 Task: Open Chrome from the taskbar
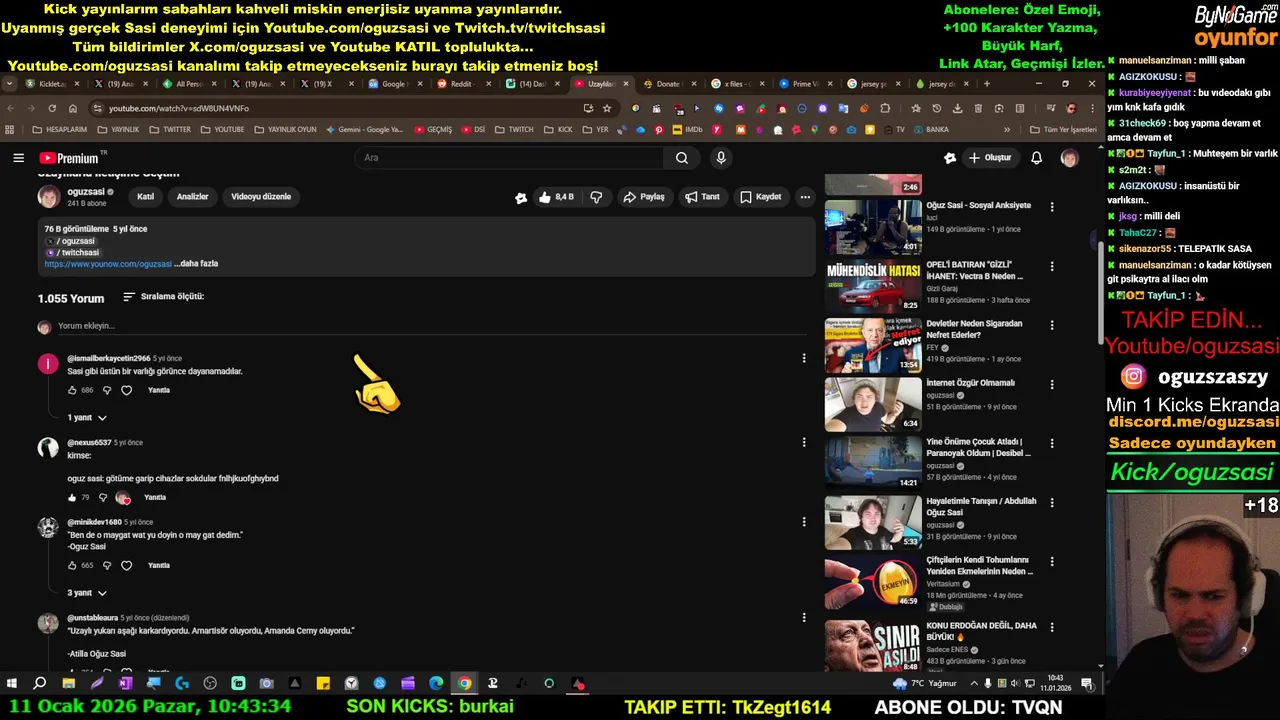click(x=464, y=684)
